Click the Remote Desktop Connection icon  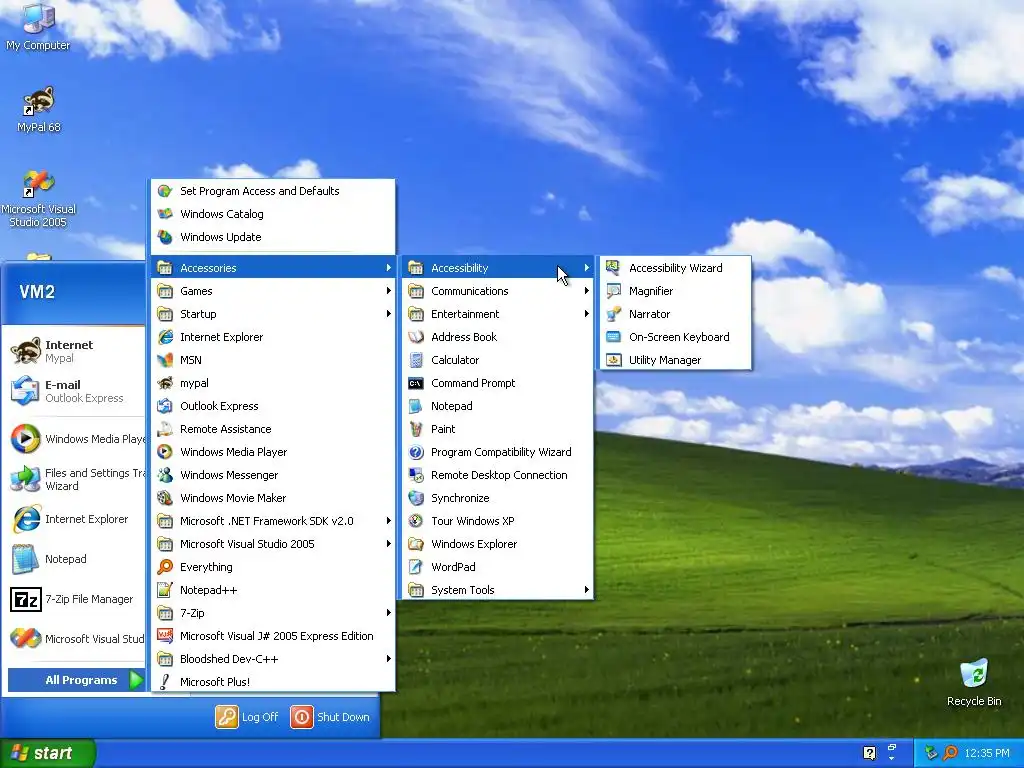click(415, 475)
